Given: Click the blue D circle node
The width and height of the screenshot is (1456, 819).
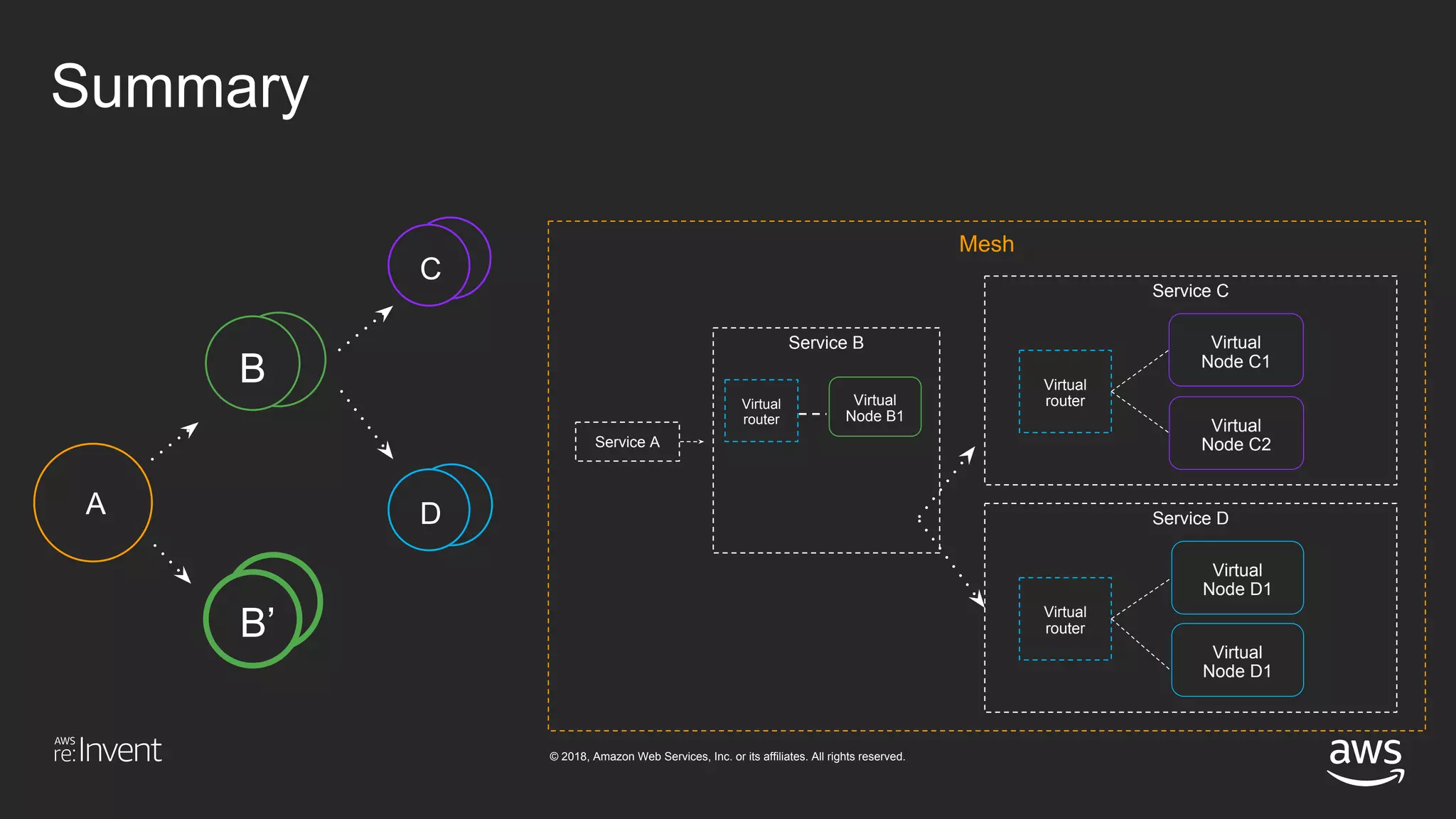Looking at the screenshot, I should 429,510.
